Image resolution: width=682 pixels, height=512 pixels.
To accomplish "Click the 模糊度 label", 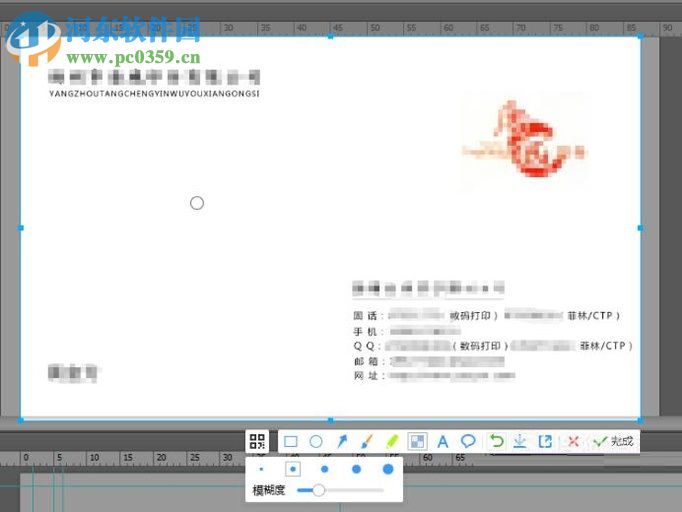I will (268, 490).
